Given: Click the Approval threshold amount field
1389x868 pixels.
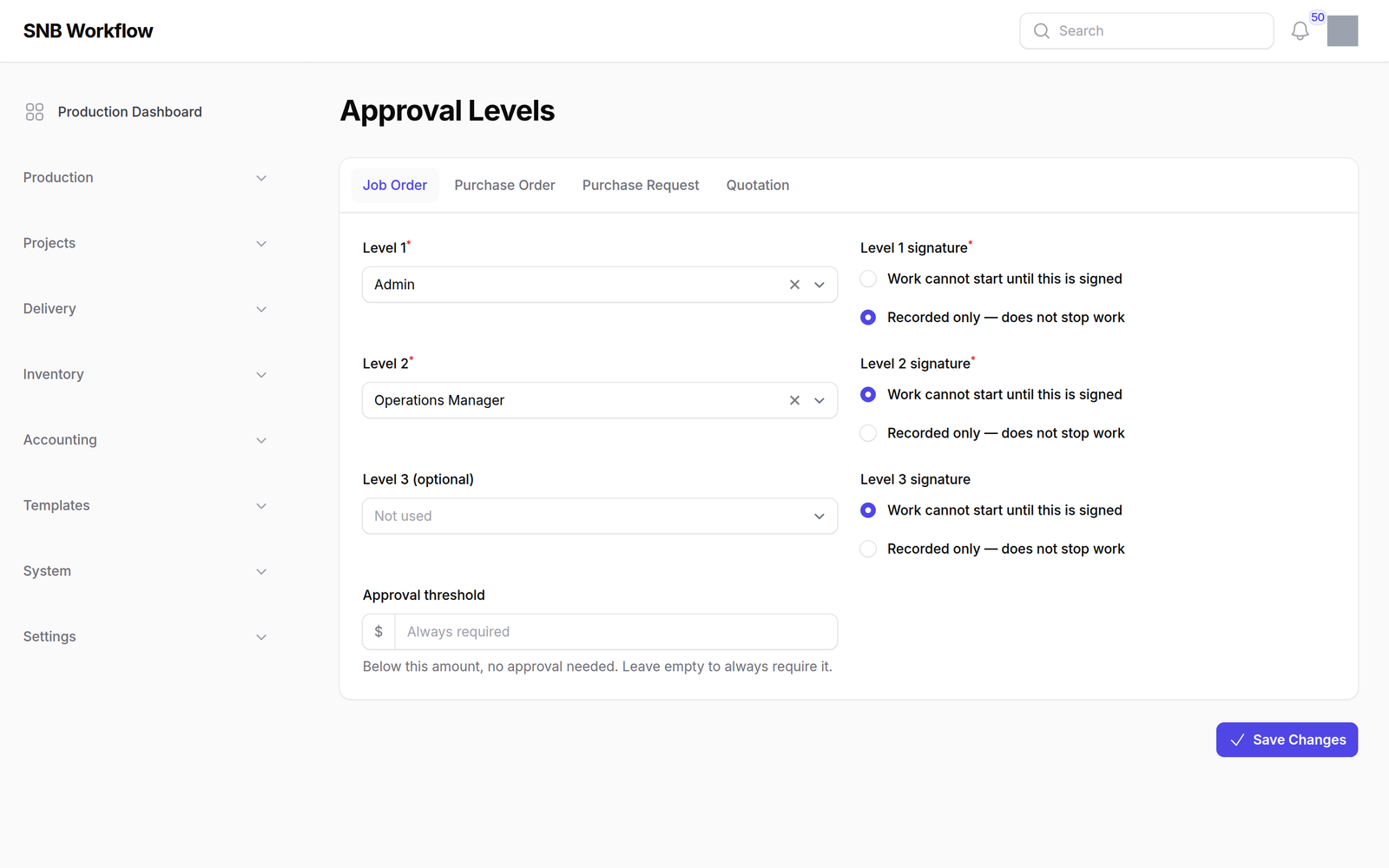Looking at the screenshot, I should pos(616,632).
